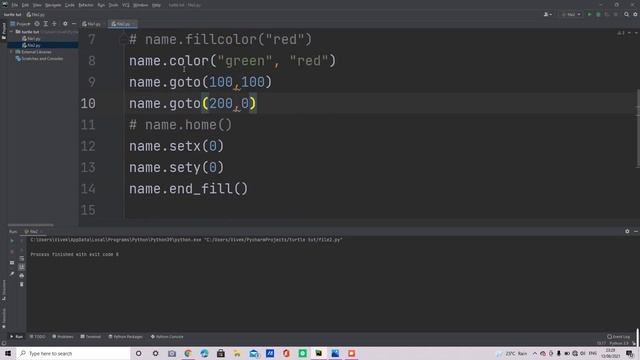
Task: Open Project panel options gear
Action: click(65, 24)
